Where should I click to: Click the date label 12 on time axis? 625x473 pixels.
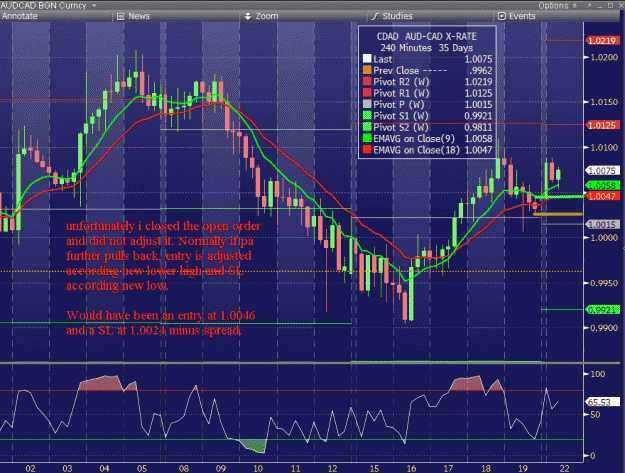tap(332, 468)
